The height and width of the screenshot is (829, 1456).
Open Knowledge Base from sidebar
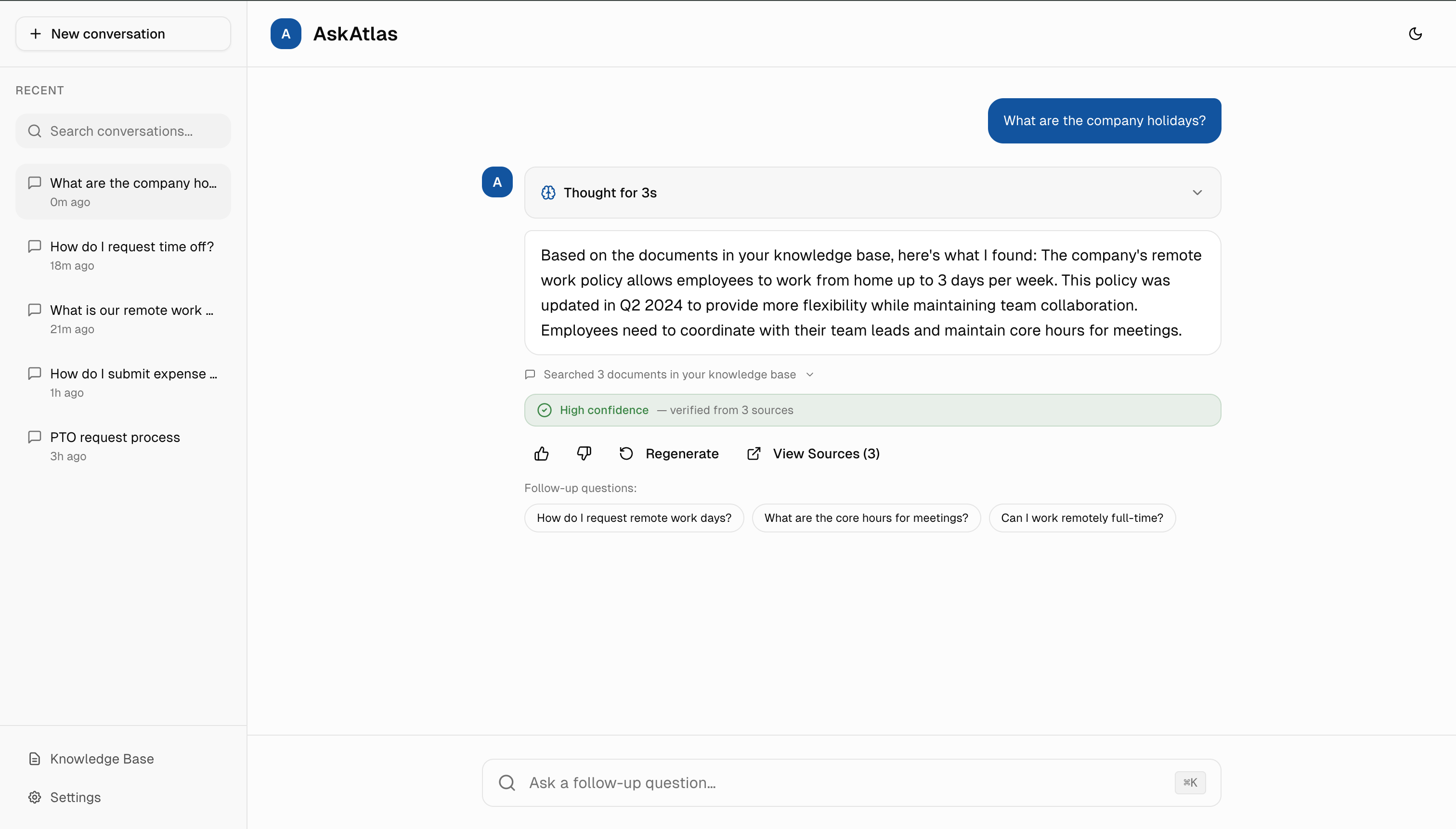pos(102,759)
